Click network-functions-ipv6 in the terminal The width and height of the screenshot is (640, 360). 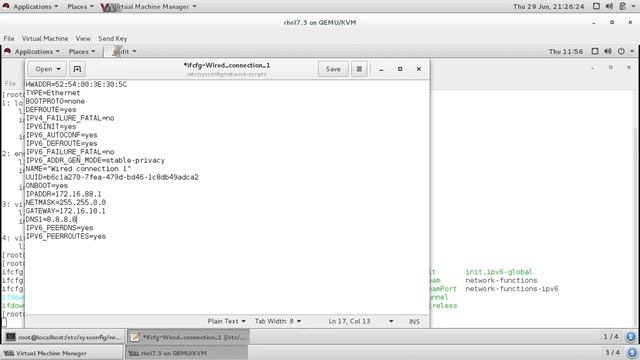512,289
